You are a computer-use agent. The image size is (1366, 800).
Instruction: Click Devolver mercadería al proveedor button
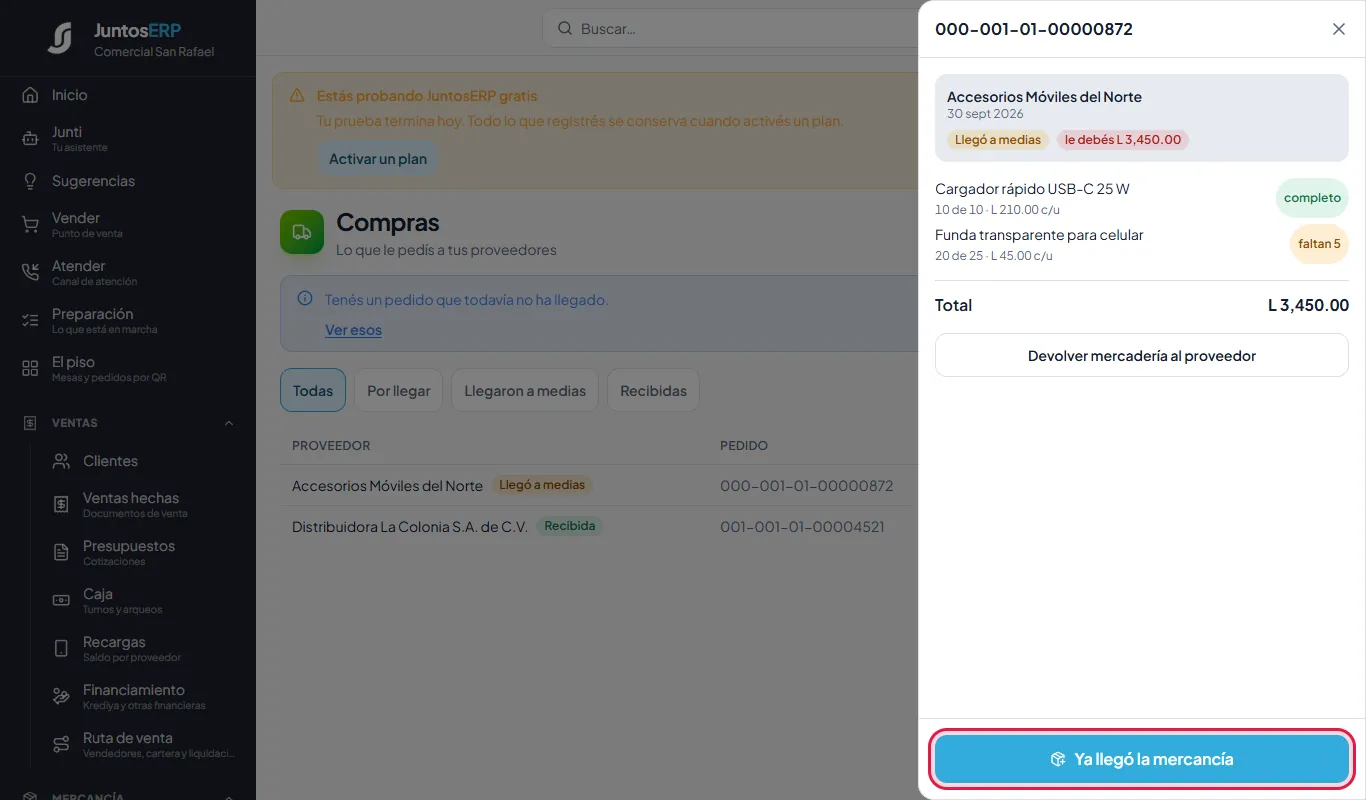tap(1142, 355)
